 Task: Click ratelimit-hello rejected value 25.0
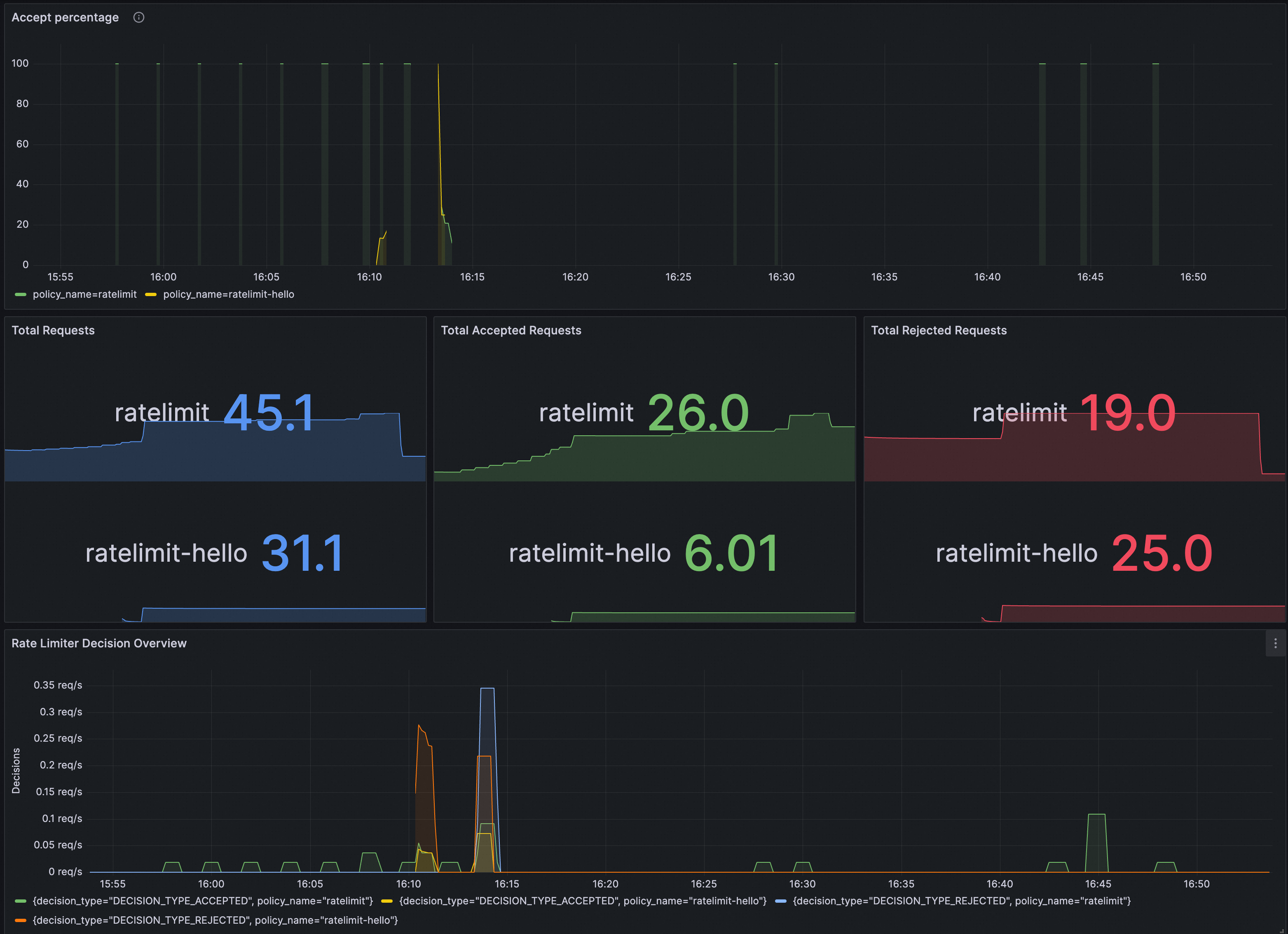1162,553
